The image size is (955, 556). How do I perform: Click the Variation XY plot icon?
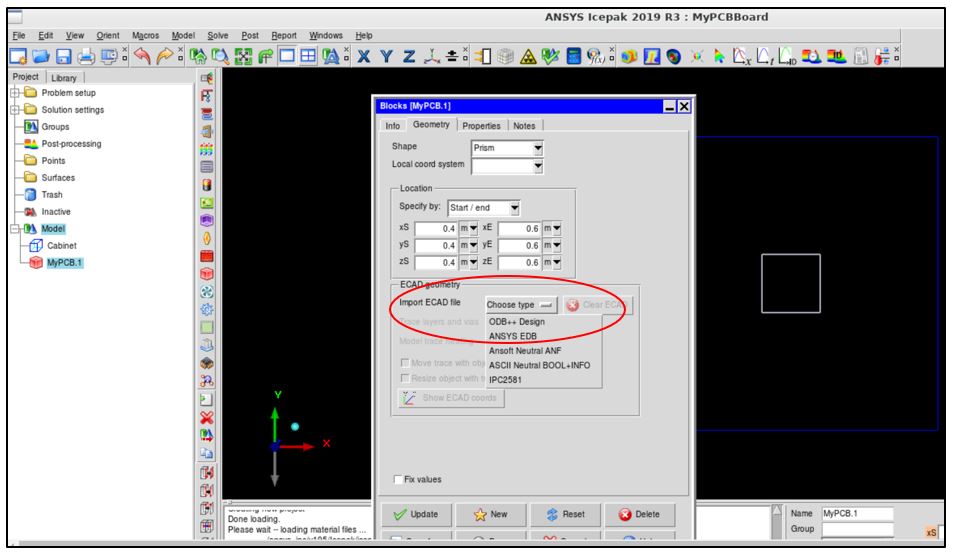pos(742,57)
